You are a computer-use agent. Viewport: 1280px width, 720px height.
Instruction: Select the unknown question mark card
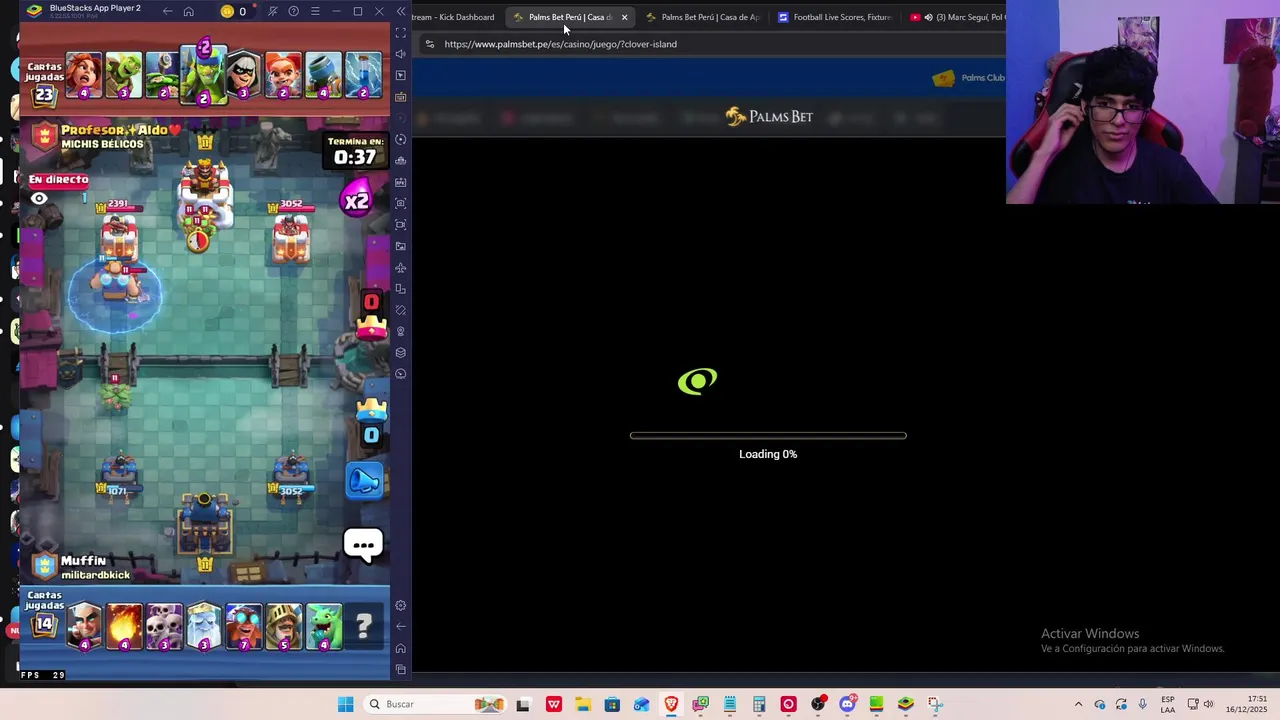tap(363, 627)
